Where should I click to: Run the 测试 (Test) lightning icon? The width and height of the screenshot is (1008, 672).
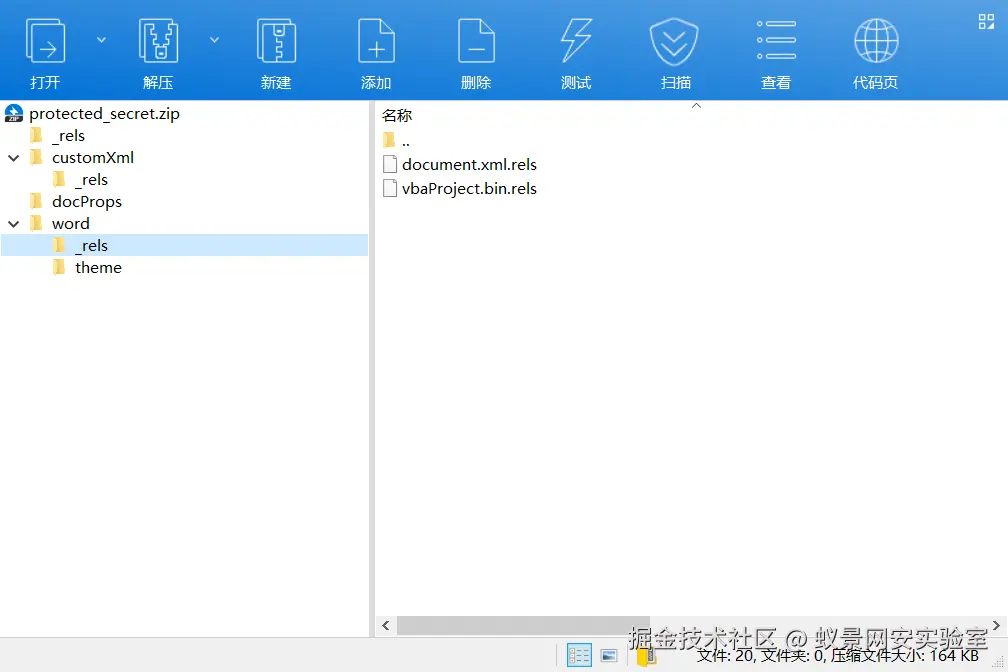[576, 41]
